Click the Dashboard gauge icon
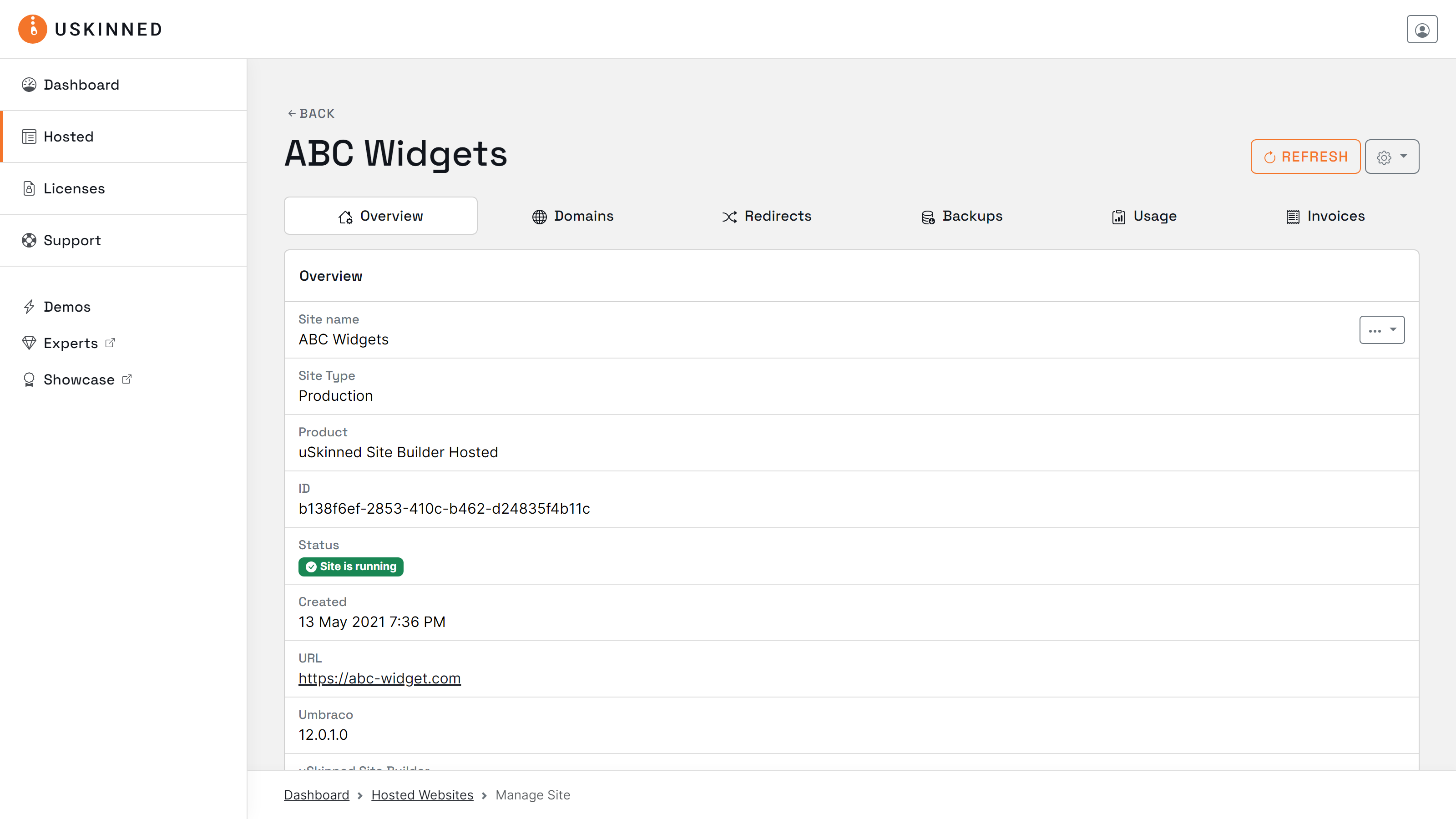The image size is (1456, 819). coord(30,84)
